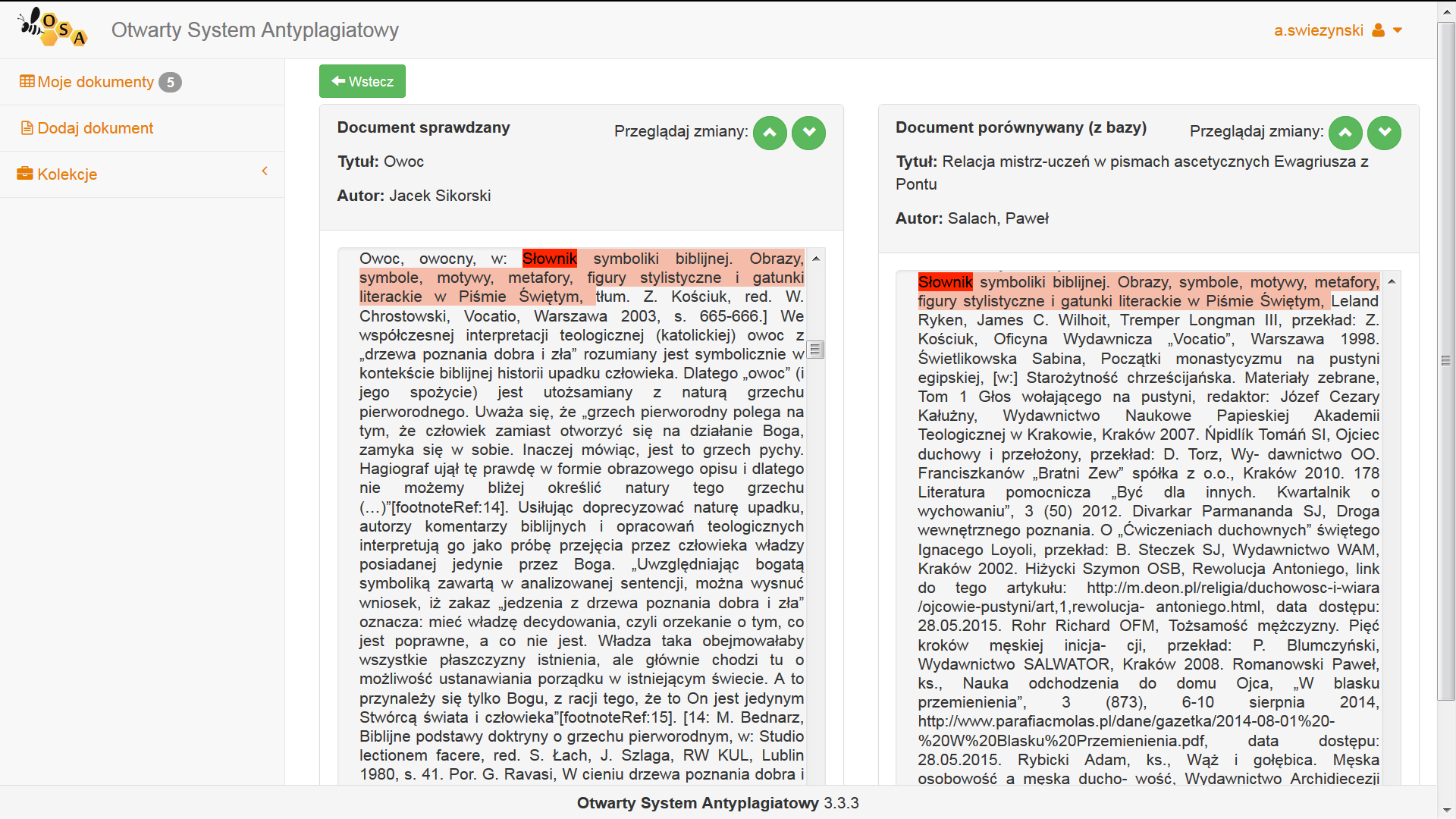Image resolution: width=1456 pixels, height=819 pixels.
Task: Click the Moje dokumenty table icon
Action: (27, 81)
